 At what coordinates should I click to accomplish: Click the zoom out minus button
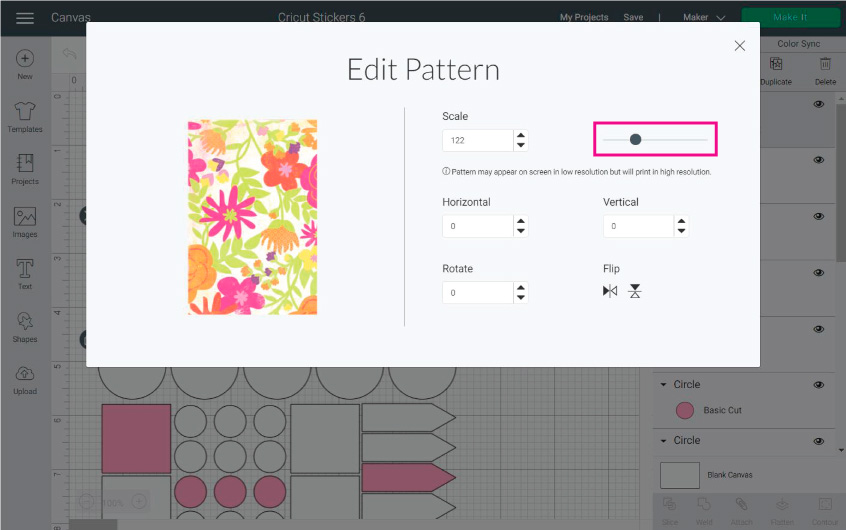tap(86, 502)
